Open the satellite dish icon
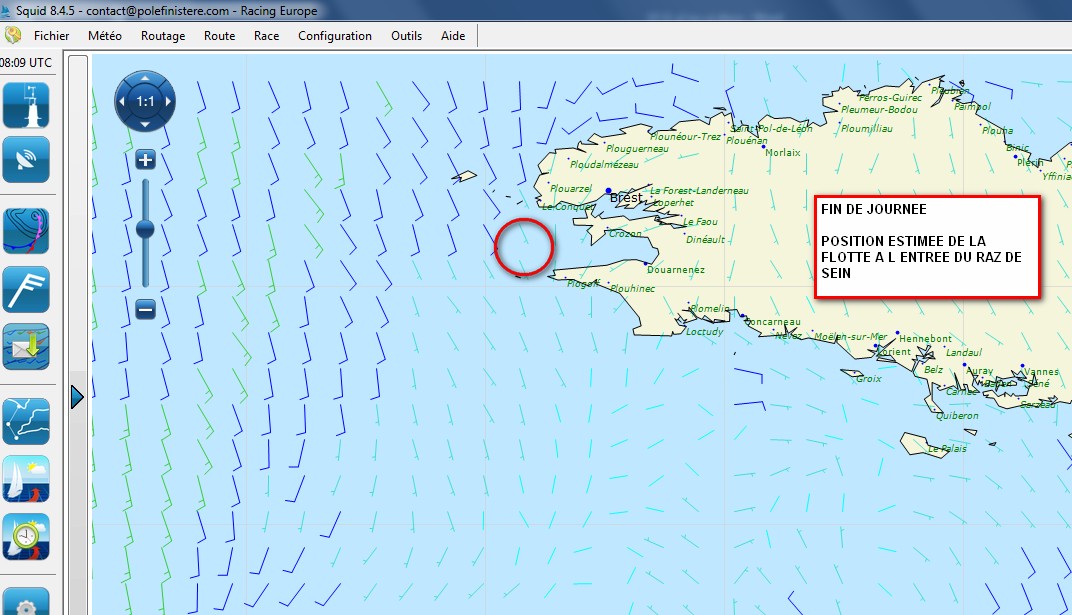1072x615 pixels. click(26, 159)
